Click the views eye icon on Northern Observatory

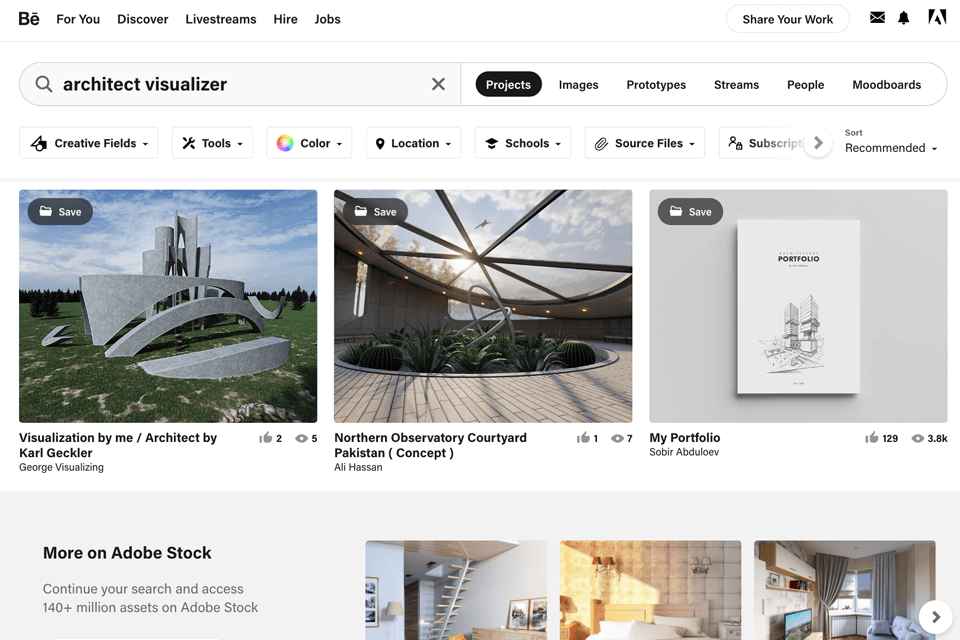[x=617, y=439]
